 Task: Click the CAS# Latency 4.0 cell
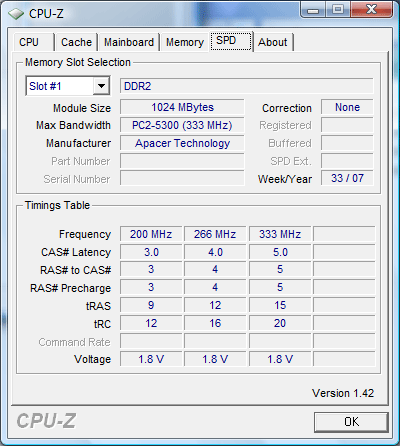(x=215, y=252)
